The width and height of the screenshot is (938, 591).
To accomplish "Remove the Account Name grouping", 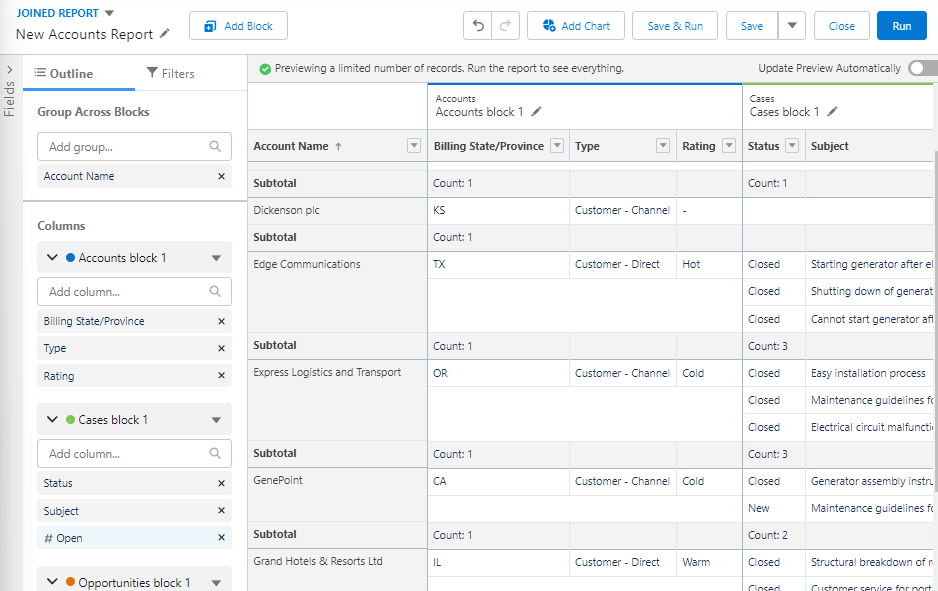I will pyautogui.click(x=221, y=176).
